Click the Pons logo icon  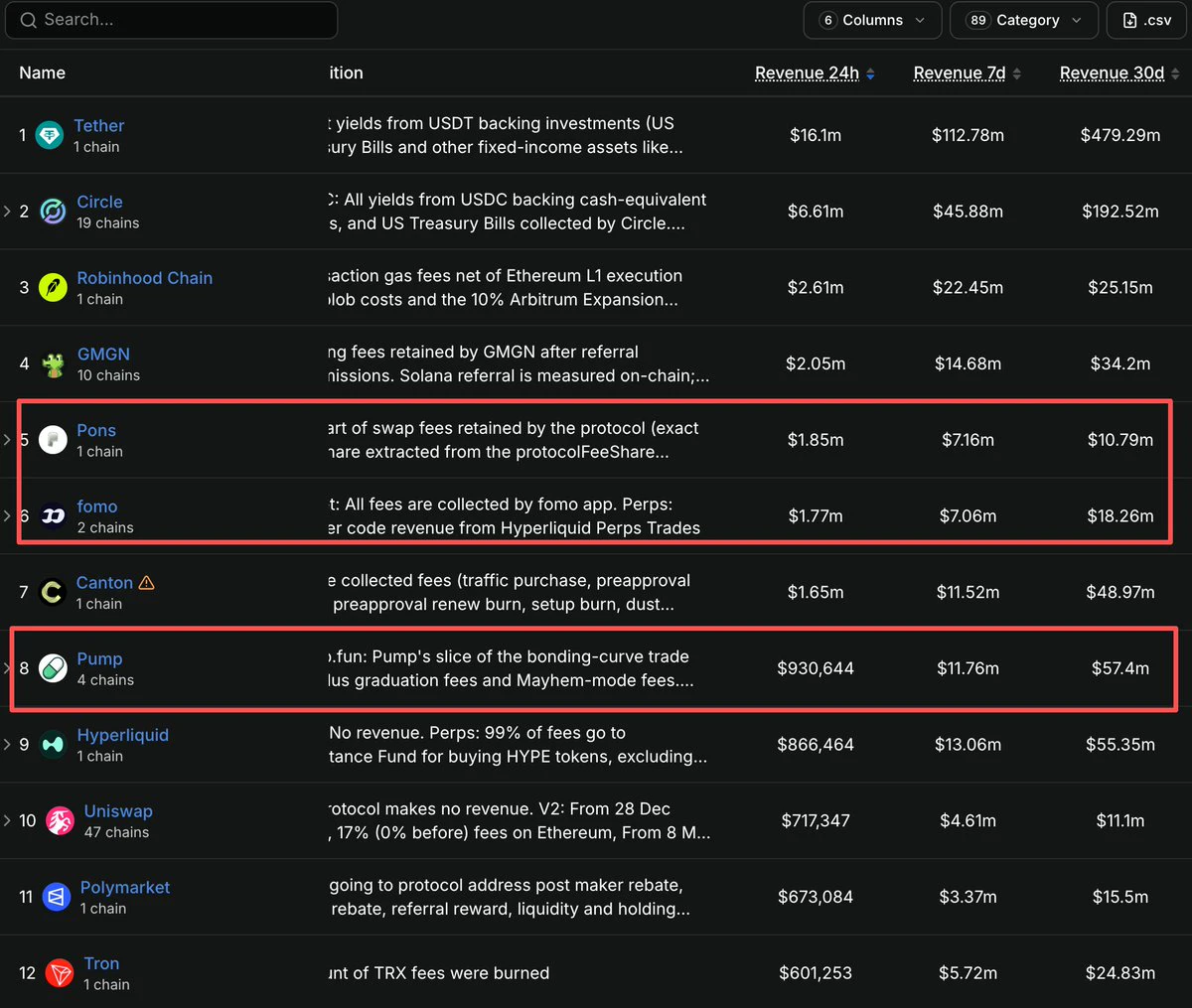coord(53,439)
